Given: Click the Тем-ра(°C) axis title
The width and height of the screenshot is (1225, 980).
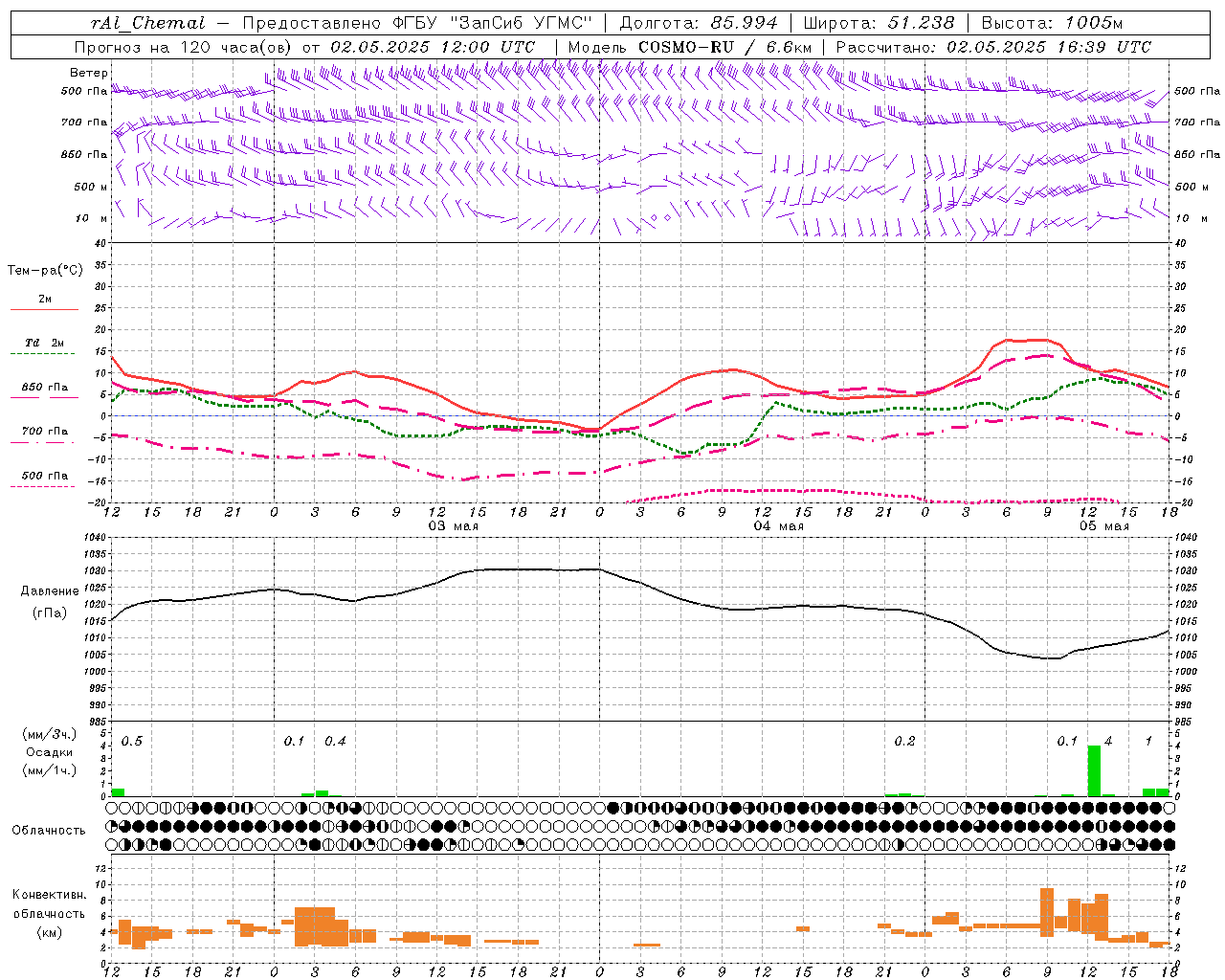Looking at the screenshot, I should (x=45, y=271).
